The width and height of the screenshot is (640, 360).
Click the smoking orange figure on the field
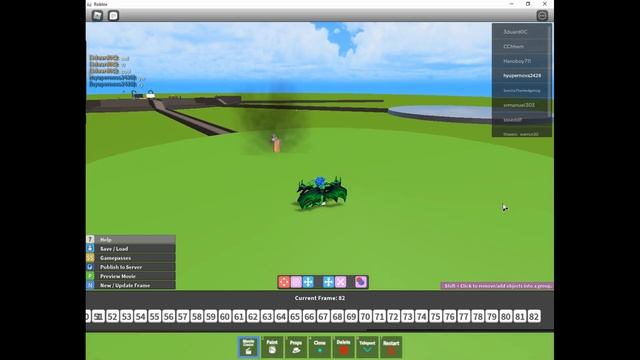[276, 143]
